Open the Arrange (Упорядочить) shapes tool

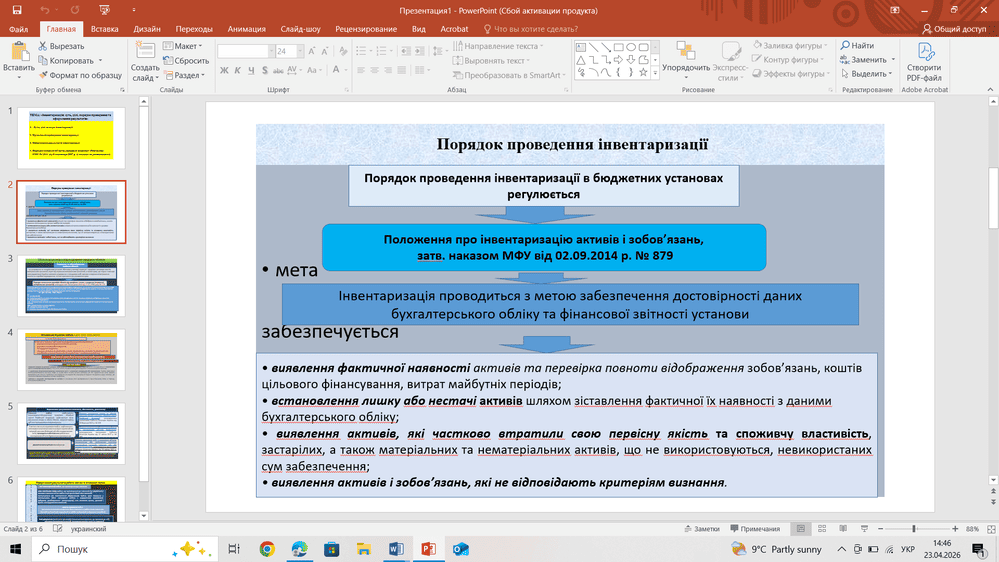click(686, 61)
